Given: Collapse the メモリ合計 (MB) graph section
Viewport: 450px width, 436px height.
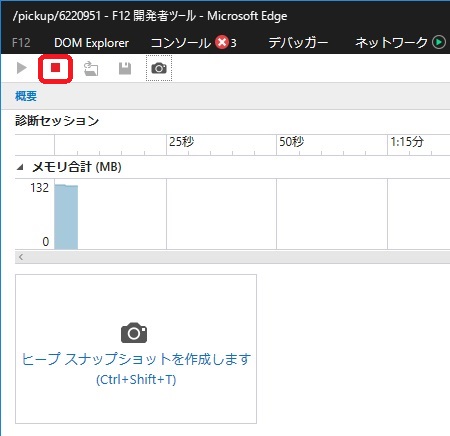Looking at the screenshot, I should click(20, 167).
